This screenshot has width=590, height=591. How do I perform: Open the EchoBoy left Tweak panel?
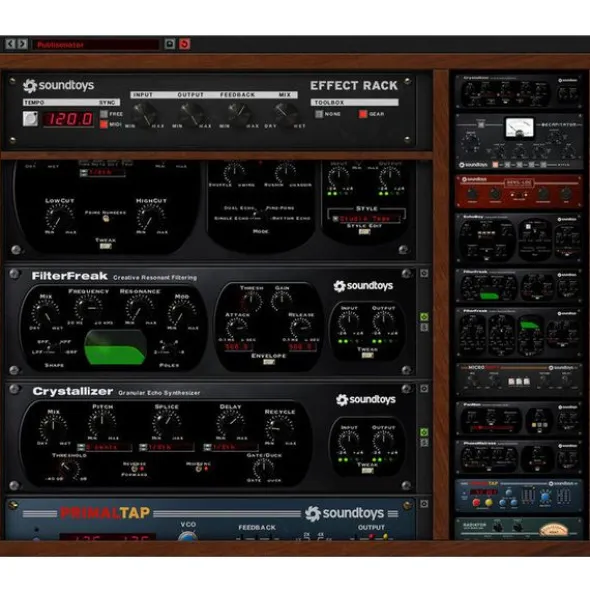(x=105, y=246)
